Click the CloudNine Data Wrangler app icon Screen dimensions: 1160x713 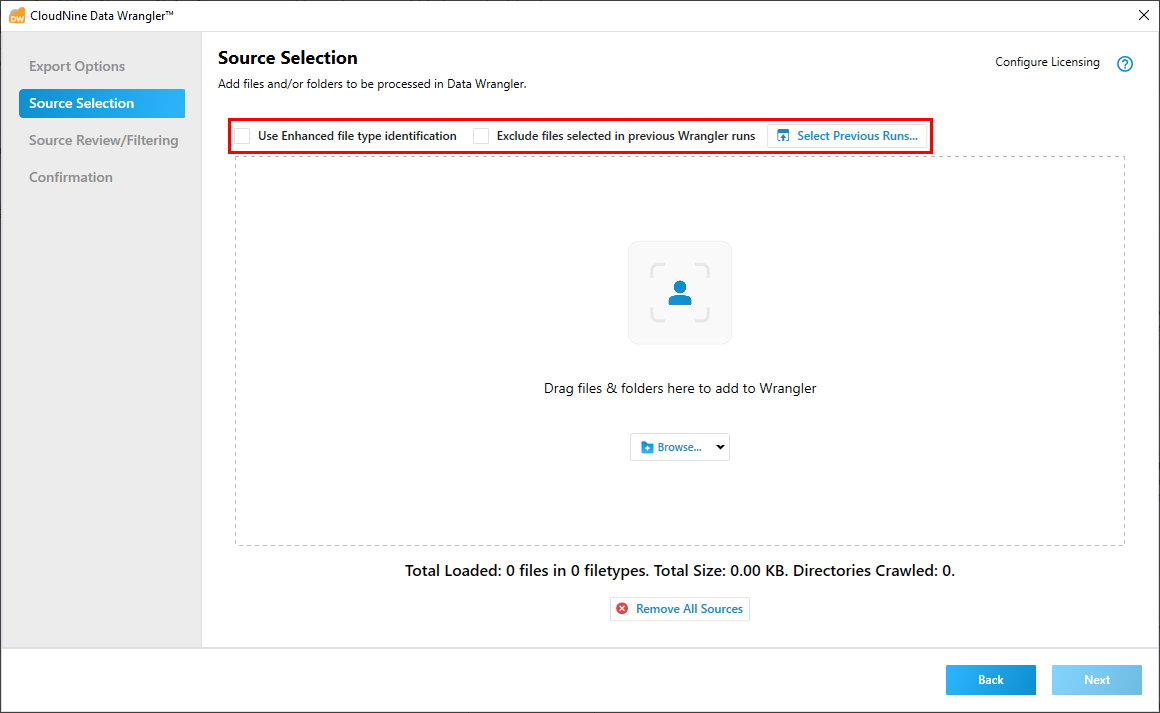click(16, 16)
